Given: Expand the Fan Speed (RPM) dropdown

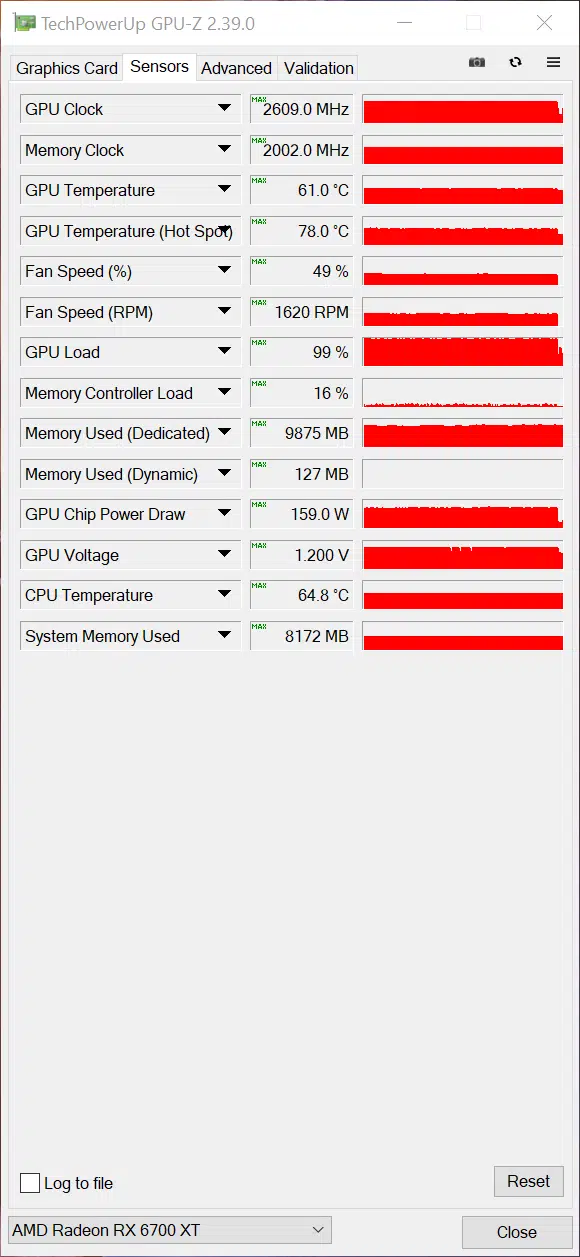Looking at the screenshot, I should pyautogui.click(x=224, y=312).
